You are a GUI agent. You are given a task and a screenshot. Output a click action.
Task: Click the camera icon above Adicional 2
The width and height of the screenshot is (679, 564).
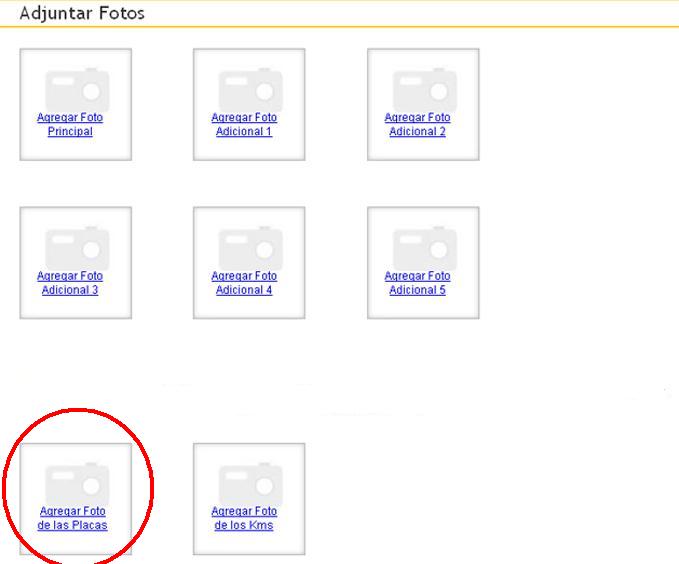coord(425,90)
